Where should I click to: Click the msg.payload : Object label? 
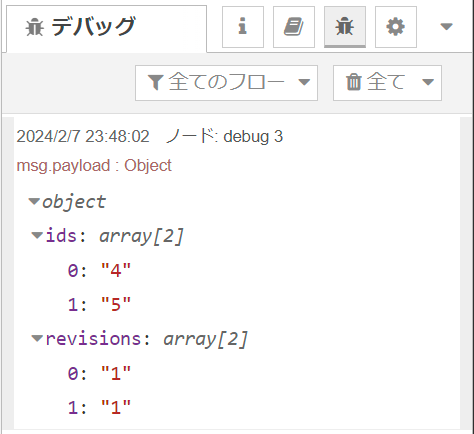tap(94, 165)
